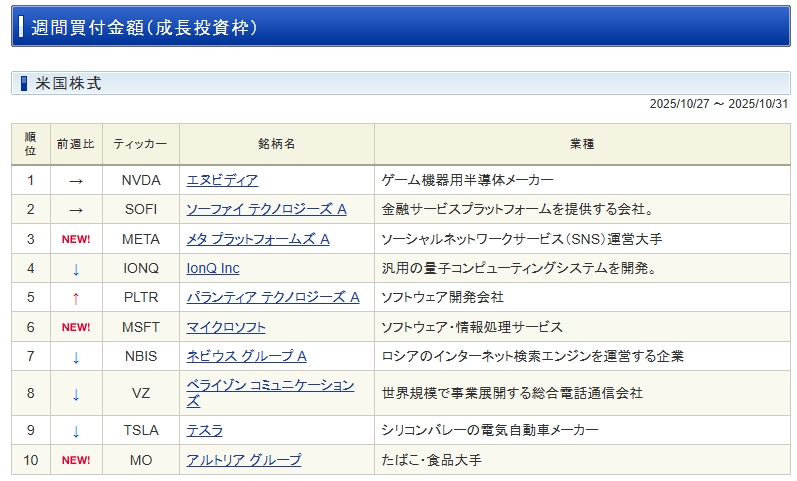Go to the マイクロソフト stock link
The height and width of the screenshot is (481, 797).
click(x=228, y=327)
